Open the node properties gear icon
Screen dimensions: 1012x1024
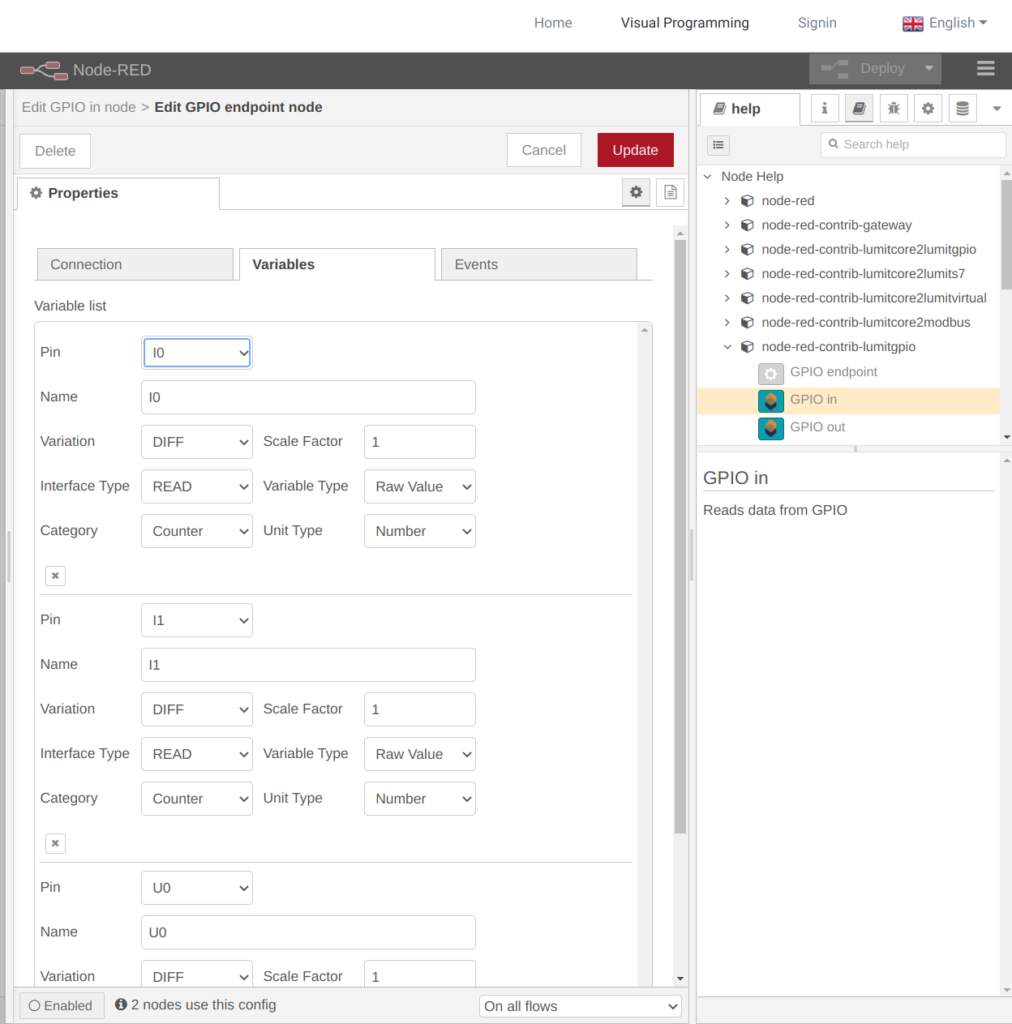(636, 192)
